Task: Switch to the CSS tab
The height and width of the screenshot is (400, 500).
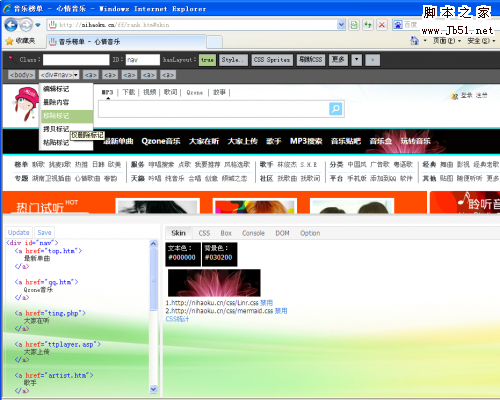Action: click(204, 233)
